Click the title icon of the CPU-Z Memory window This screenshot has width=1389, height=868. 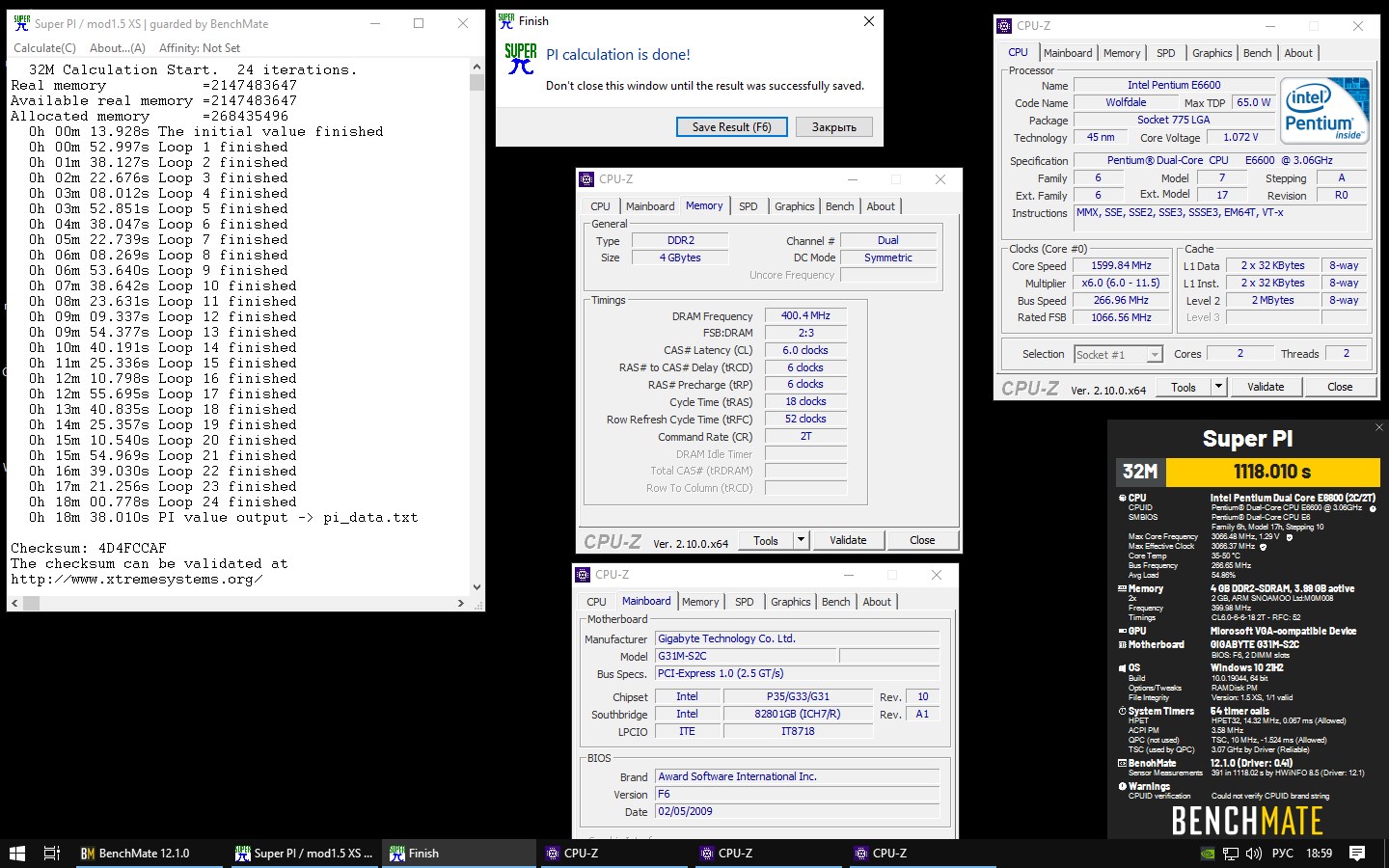pos(586,179)
